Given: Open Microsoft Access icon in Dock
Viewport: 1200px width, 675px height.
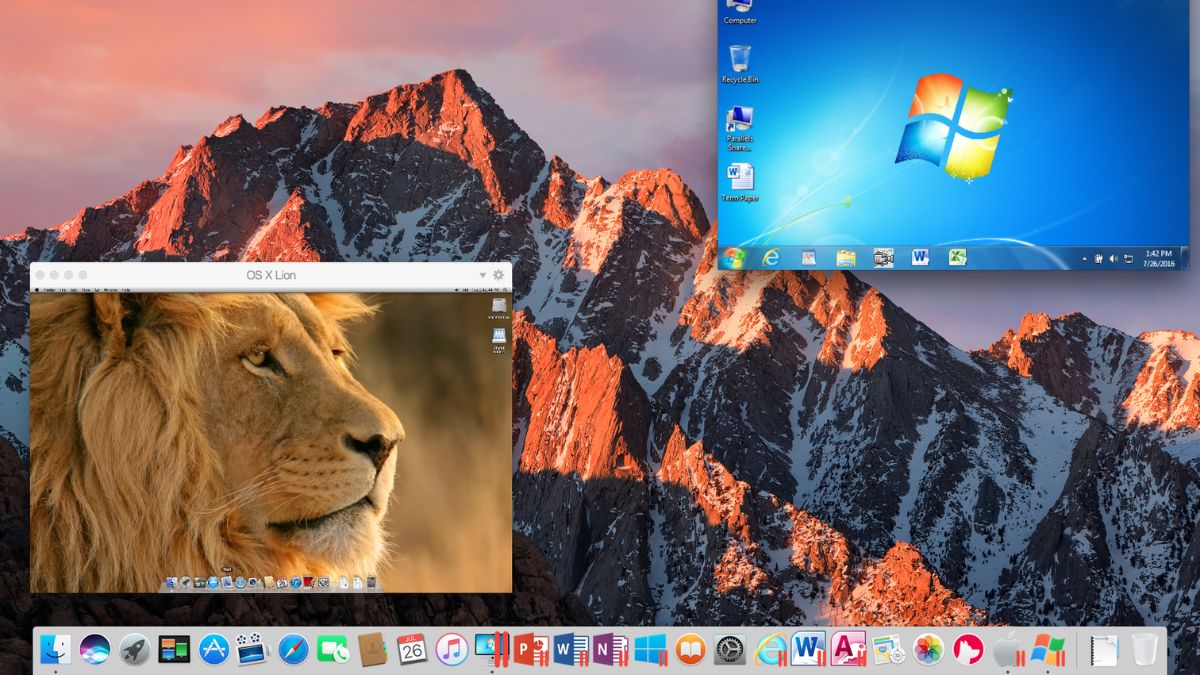Looking at the screenshot, I should [848, 649].
